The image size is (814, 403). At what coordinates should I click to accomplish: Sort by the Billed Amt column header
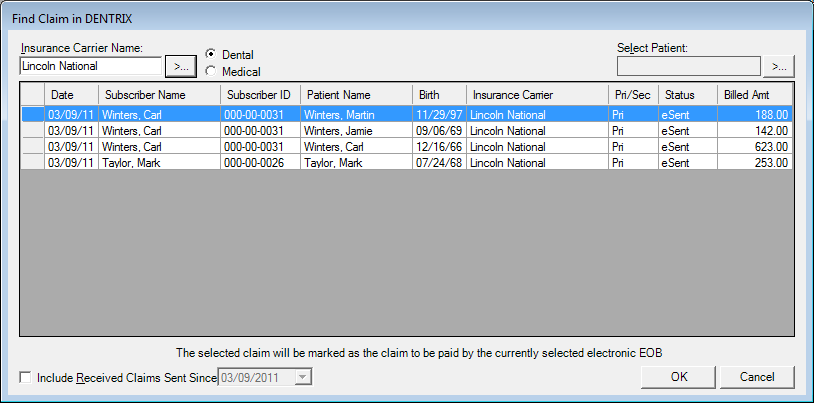755,95
